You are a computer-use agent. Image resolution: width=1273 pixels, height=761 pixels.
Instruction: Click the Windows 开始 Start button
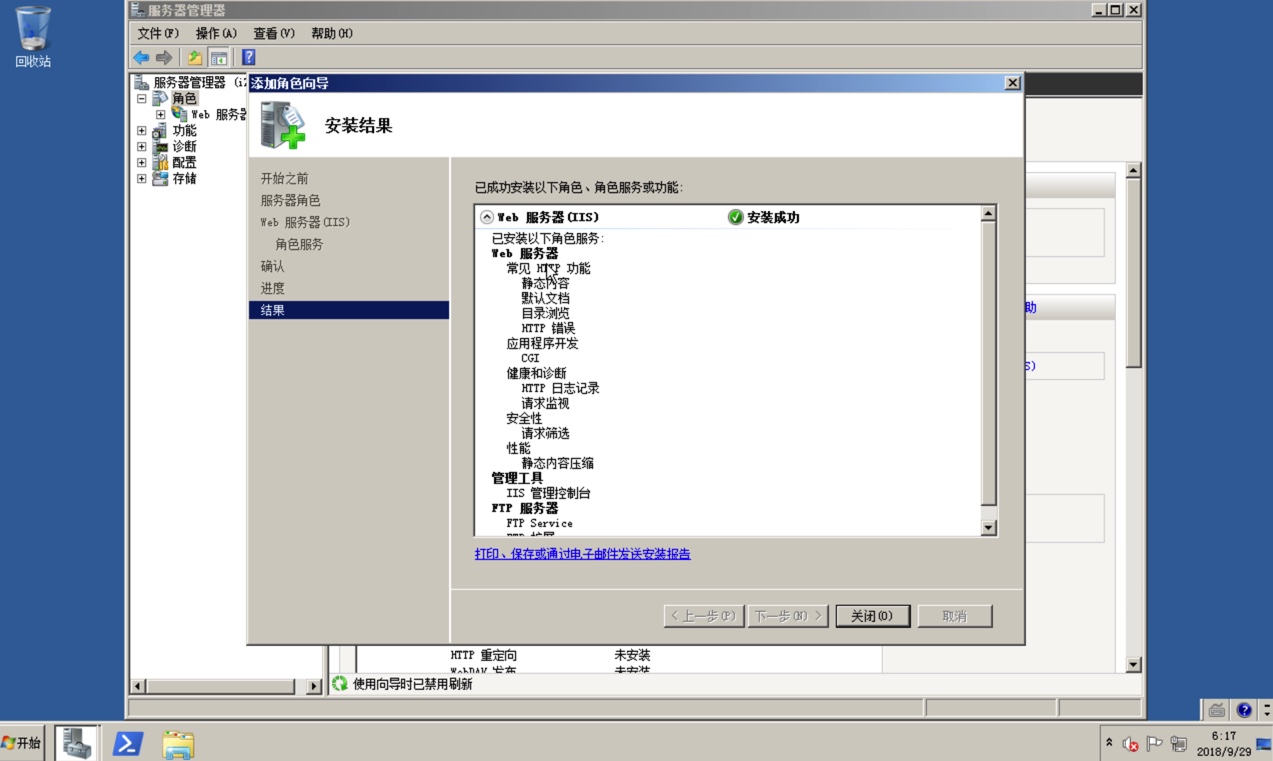22,743
